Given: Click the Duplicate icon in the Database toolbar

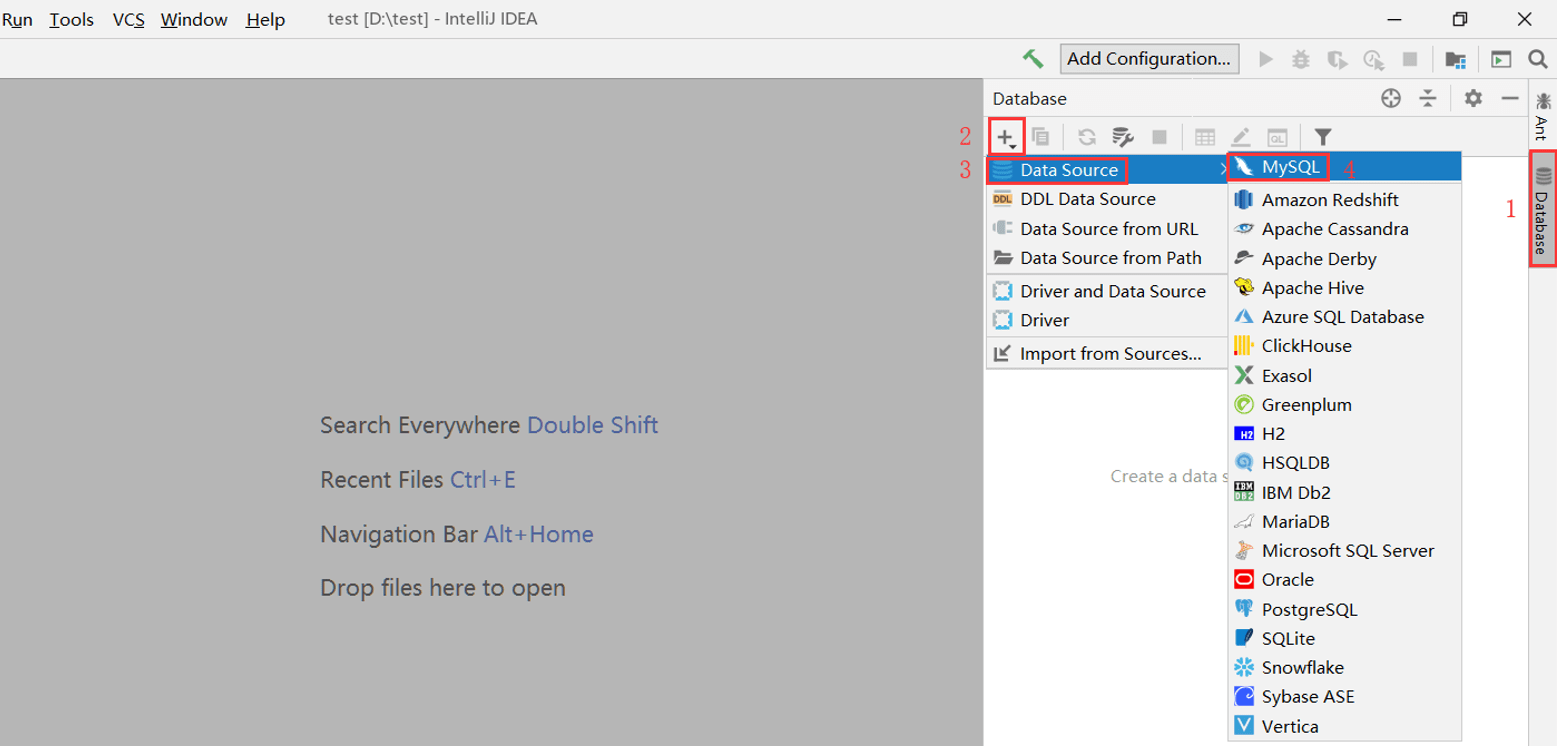Looking at the screenshot, I should tap(1041, 136).
